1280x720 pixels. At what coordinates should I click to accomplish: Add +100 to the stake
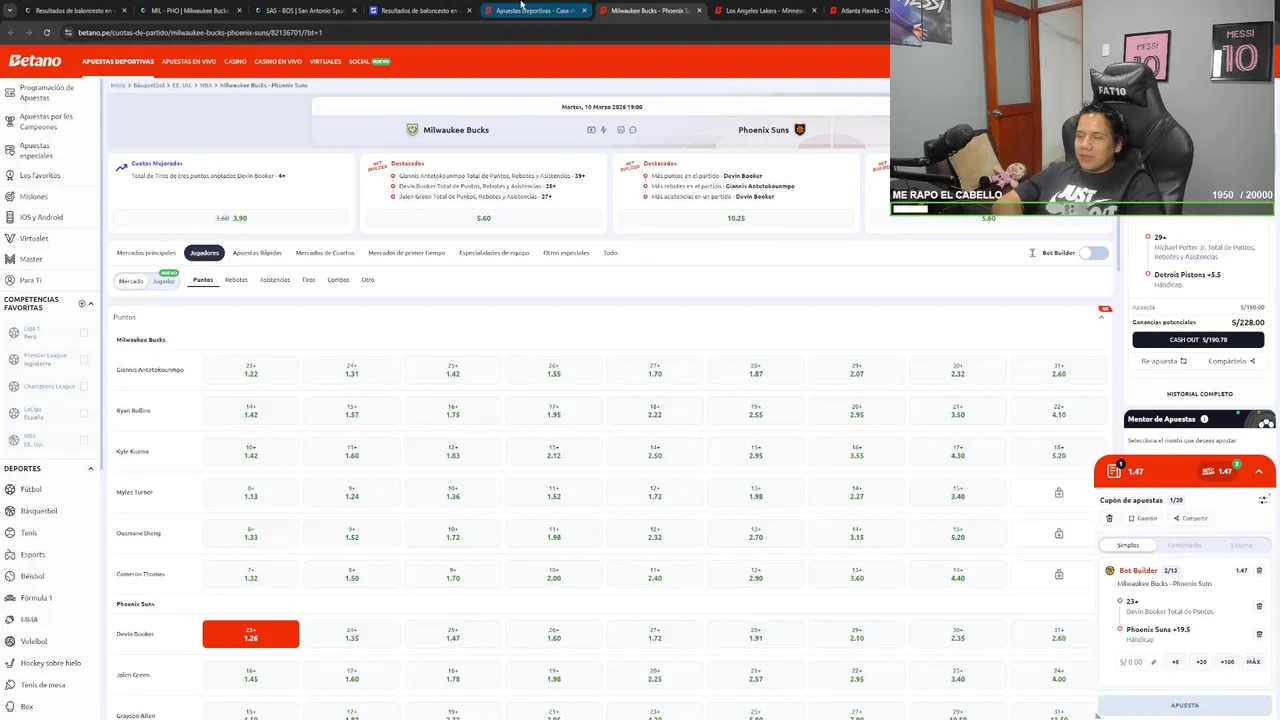(1227, 662)
